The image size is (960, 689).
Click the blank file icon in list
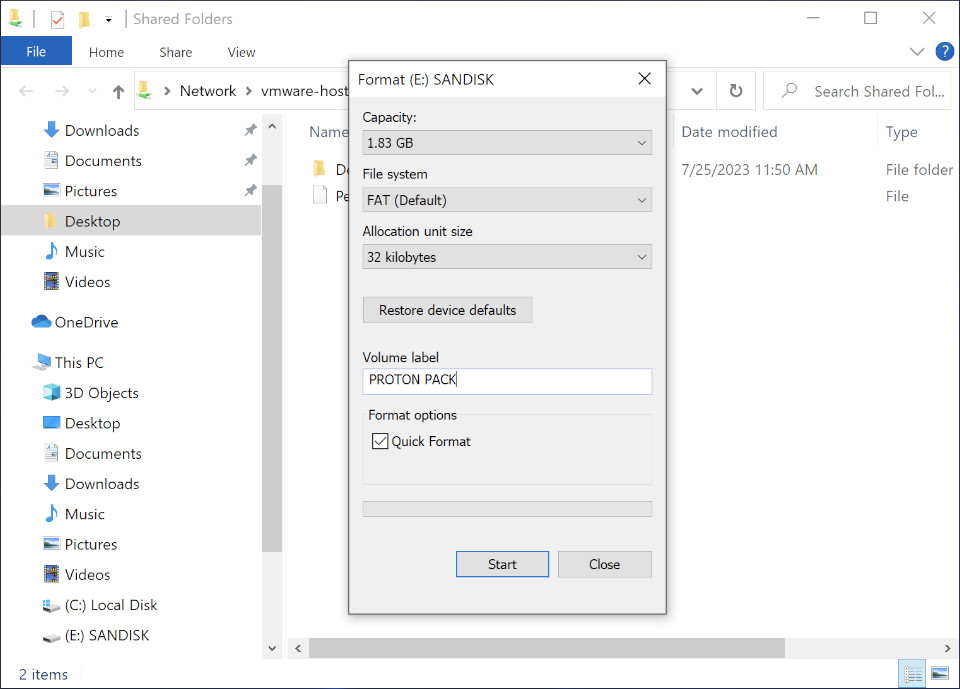(320, 195)
